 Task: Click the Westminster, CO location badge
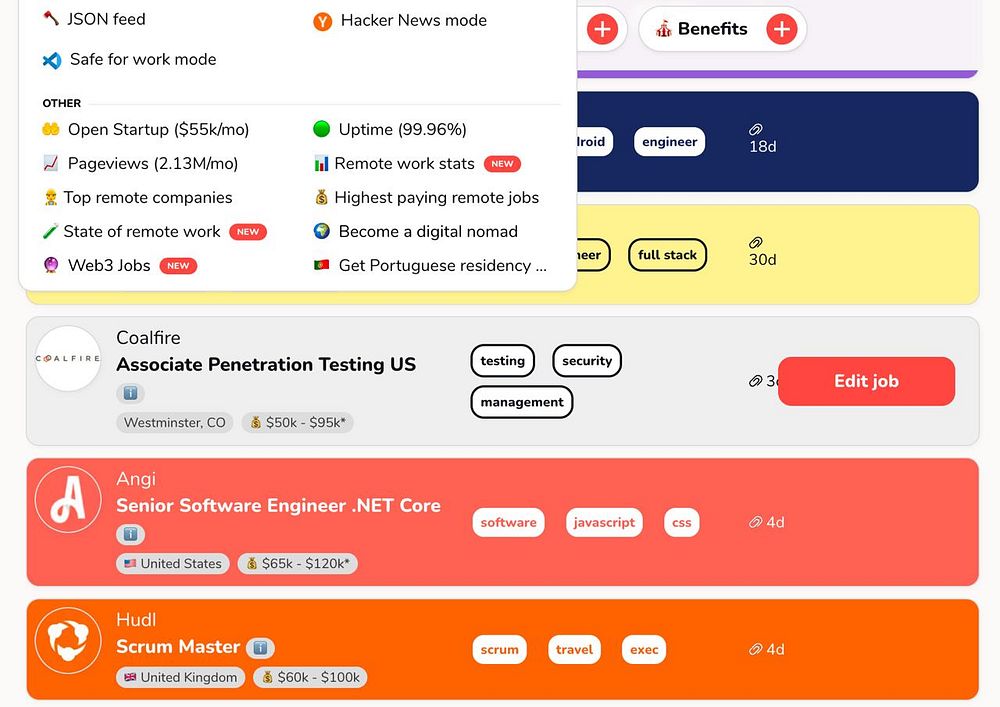[175, 423]
